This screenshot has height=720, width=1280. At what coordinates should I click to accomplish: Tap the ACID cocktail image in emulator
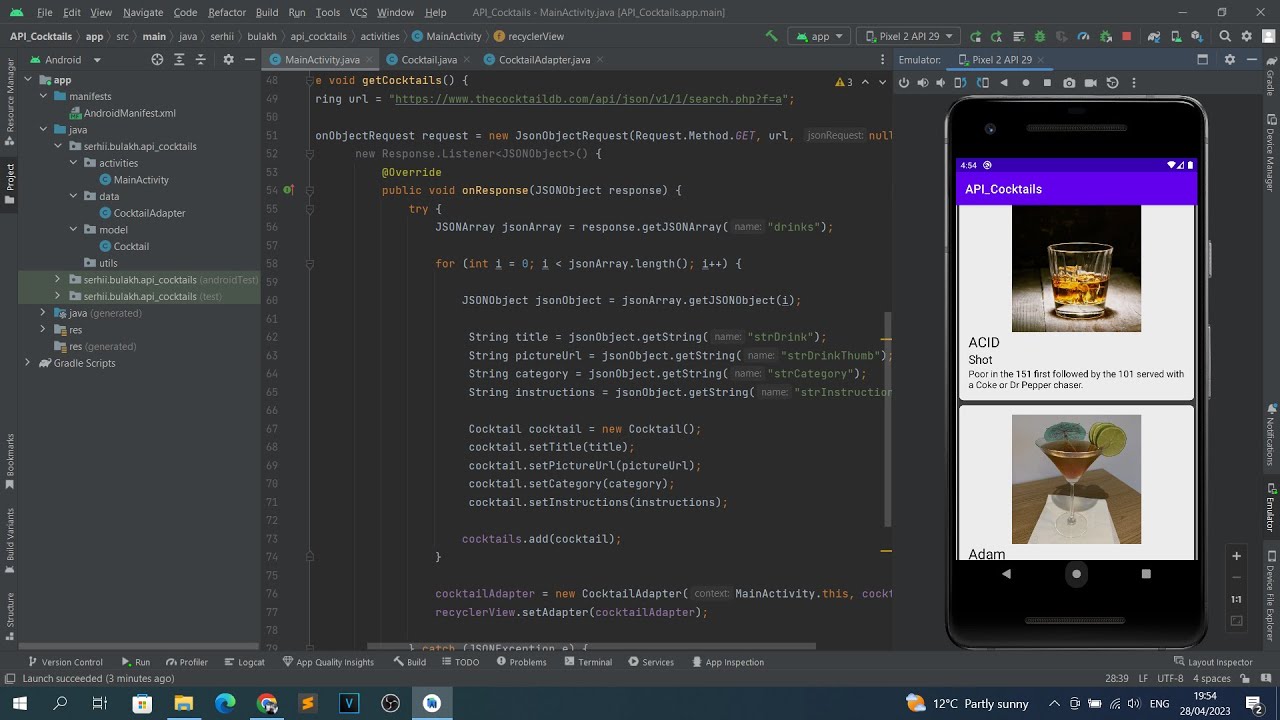coord(1076,268)
